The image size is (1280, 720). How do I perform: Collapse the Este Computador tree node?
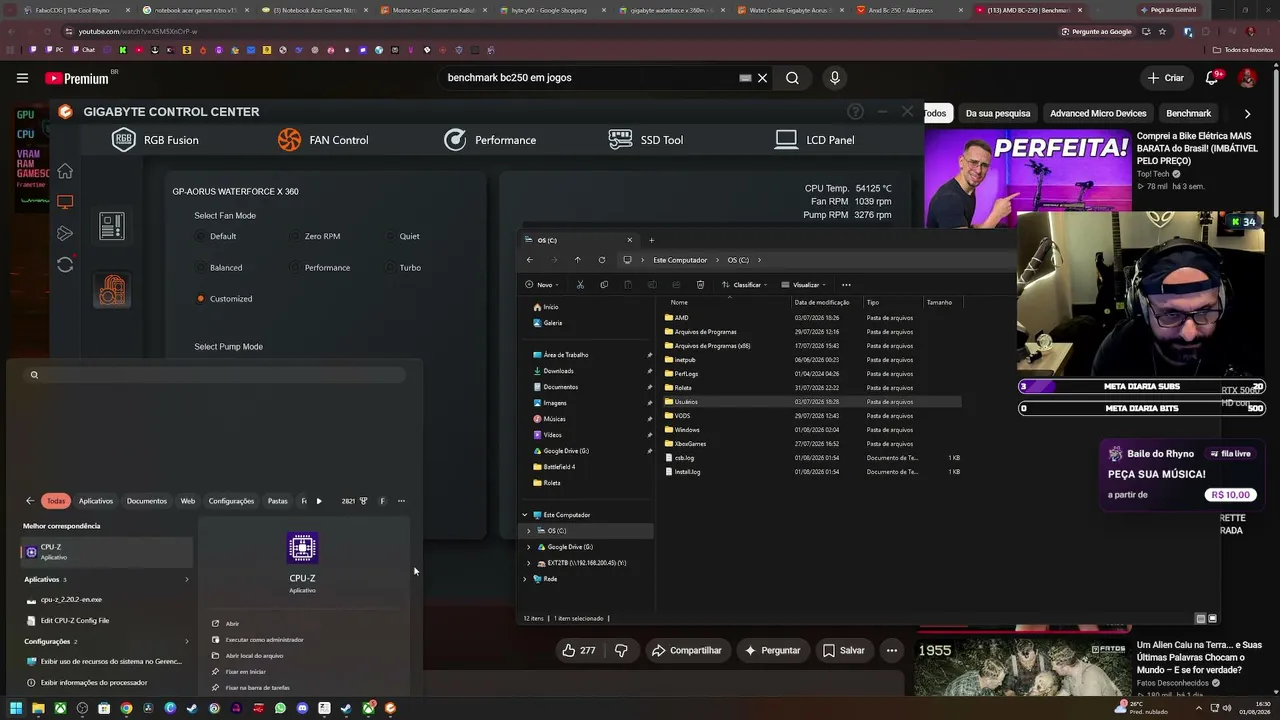point(524,515)
